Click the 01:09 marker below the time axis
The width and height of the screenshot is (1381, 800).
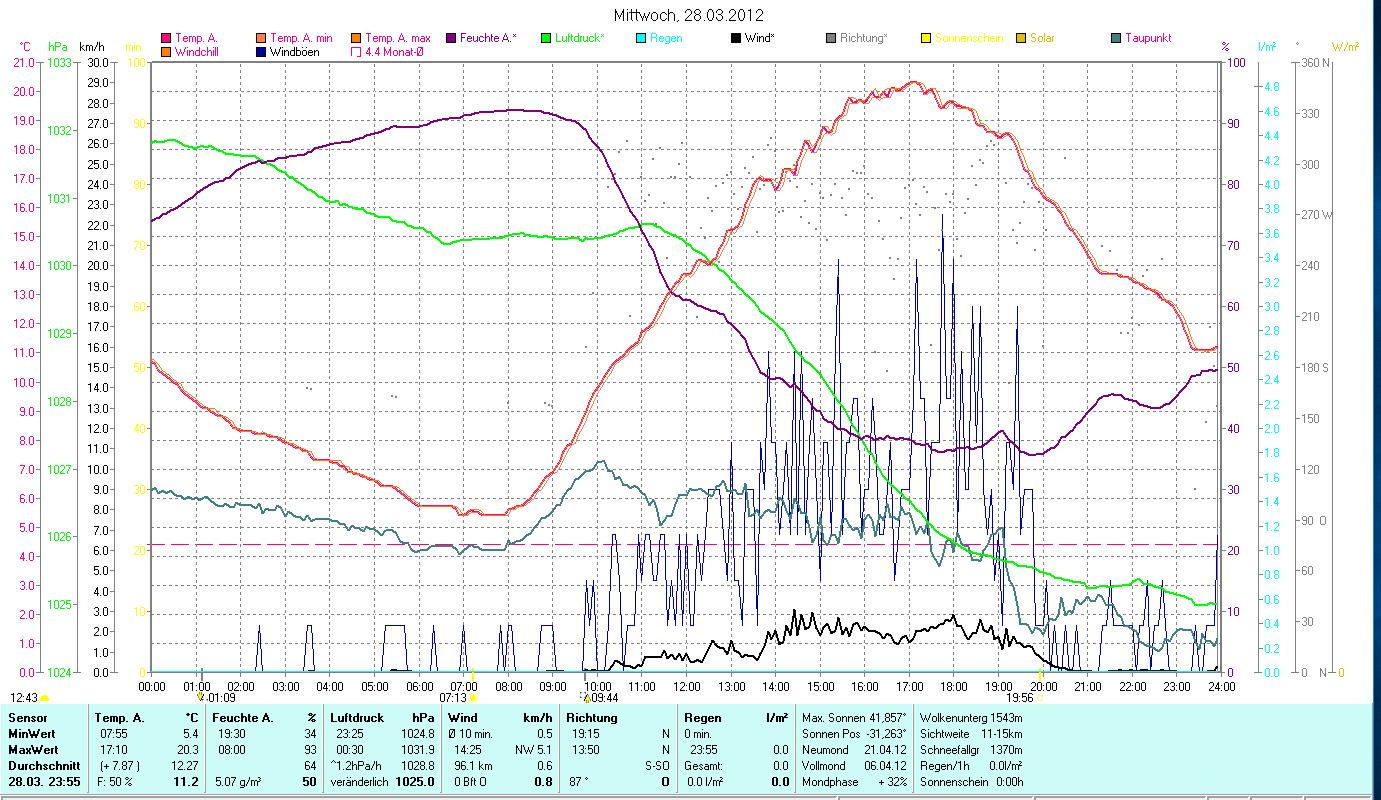201,697
